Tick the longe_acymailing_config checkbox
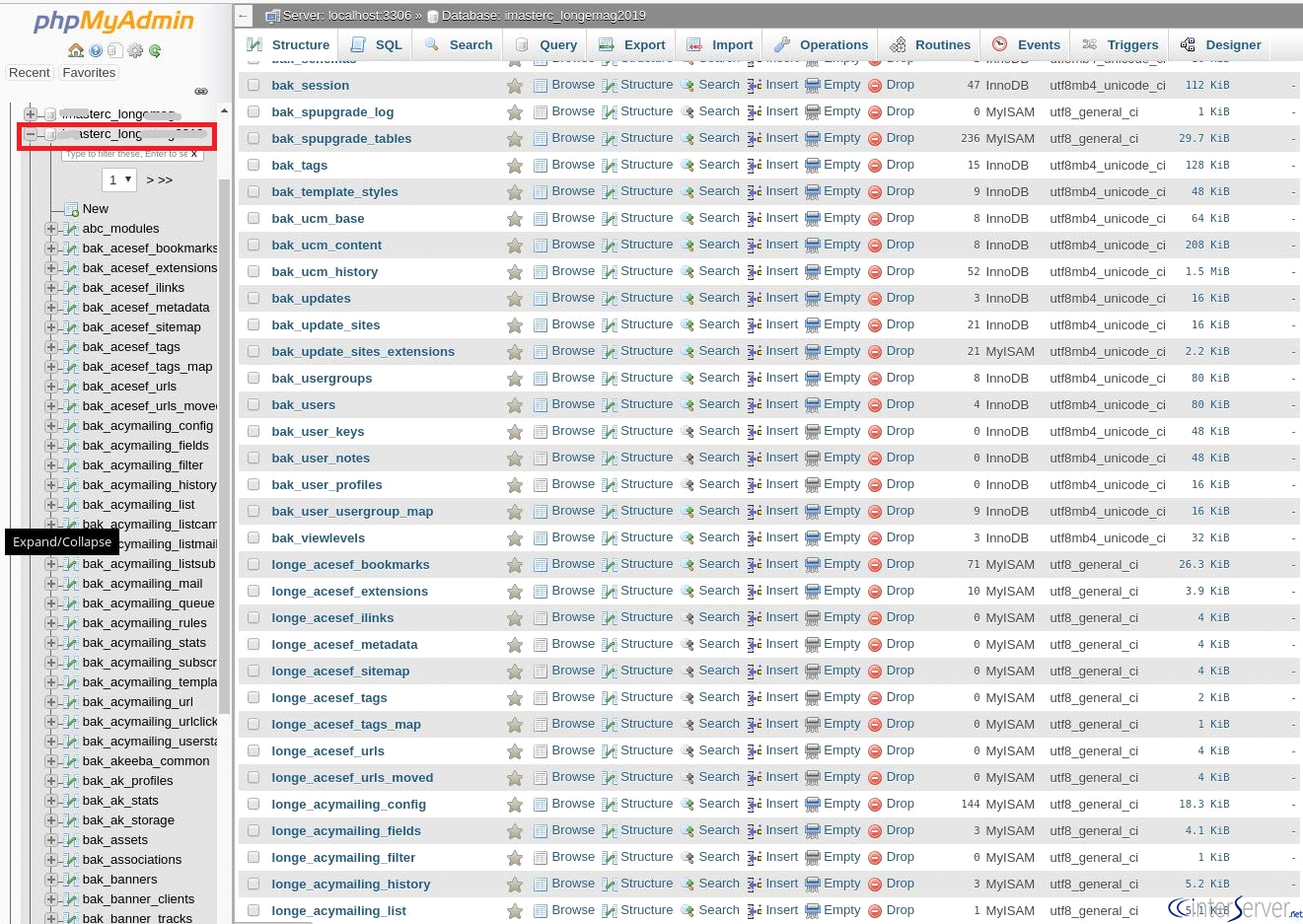Viewport: 1303px width, 924px height. point(253,805)
